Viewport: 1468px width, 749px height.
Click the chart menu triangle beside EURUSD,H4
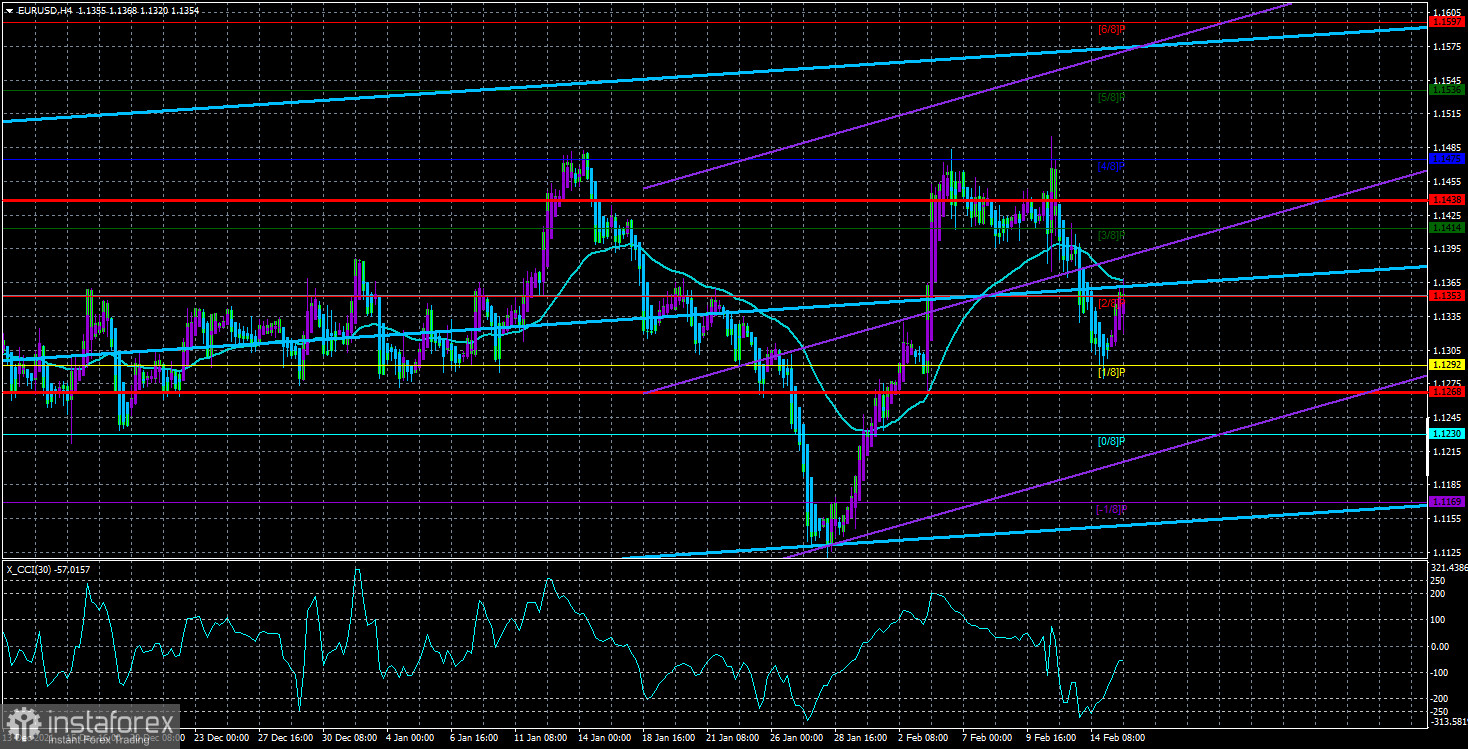pos(9,10)
